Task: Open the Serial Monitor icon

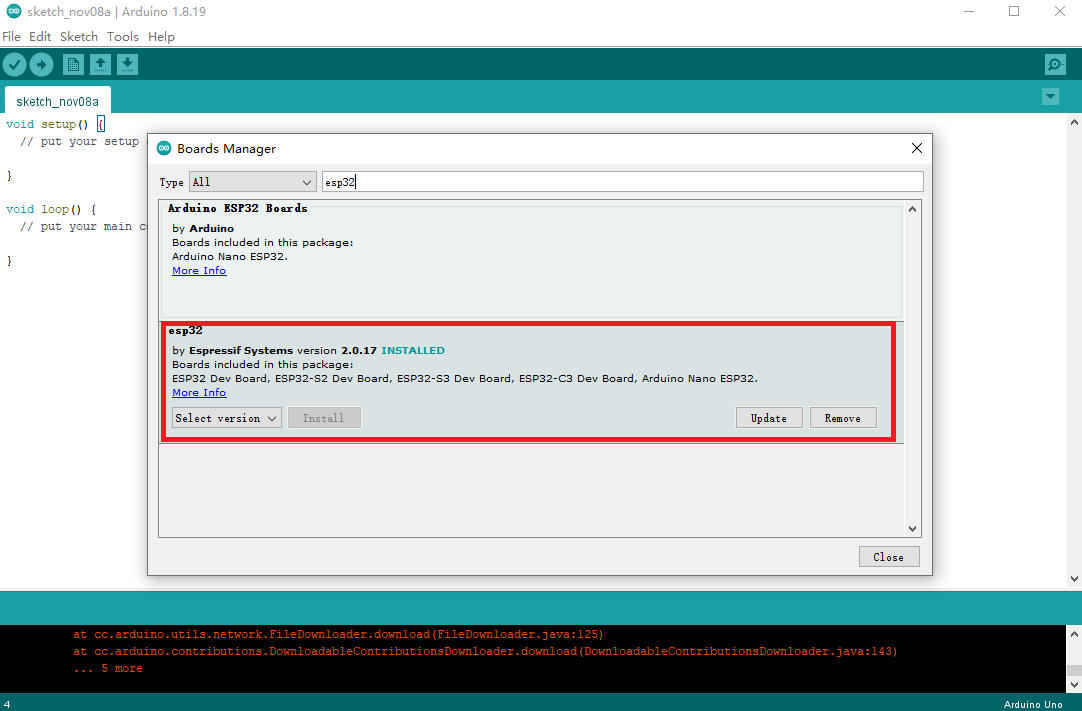Action: pyautogui.click(x=1055, y=65)
